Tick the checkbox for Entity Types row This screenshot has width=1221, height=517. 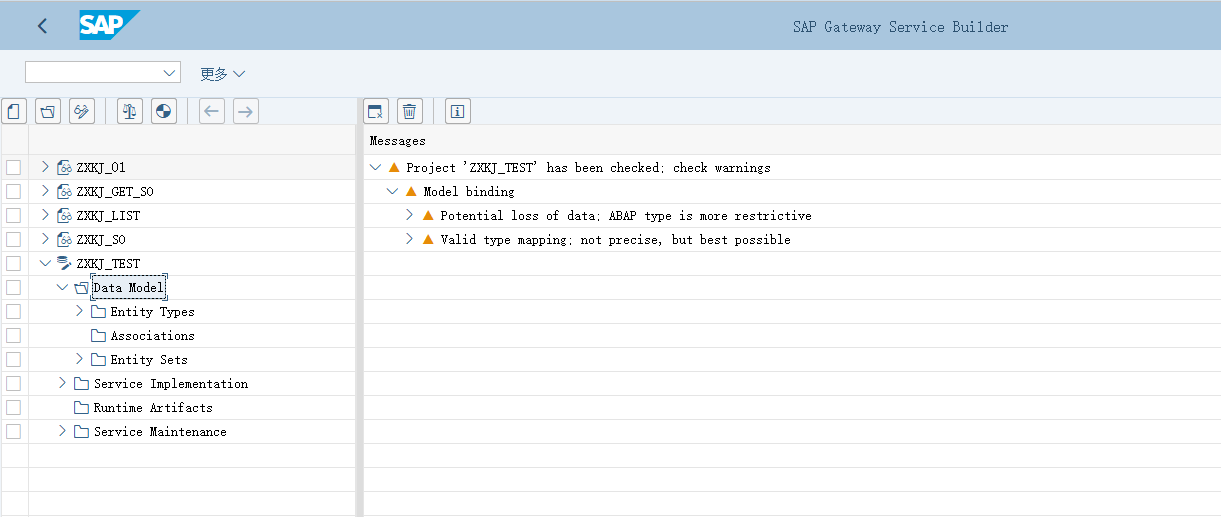coord(13,312)
